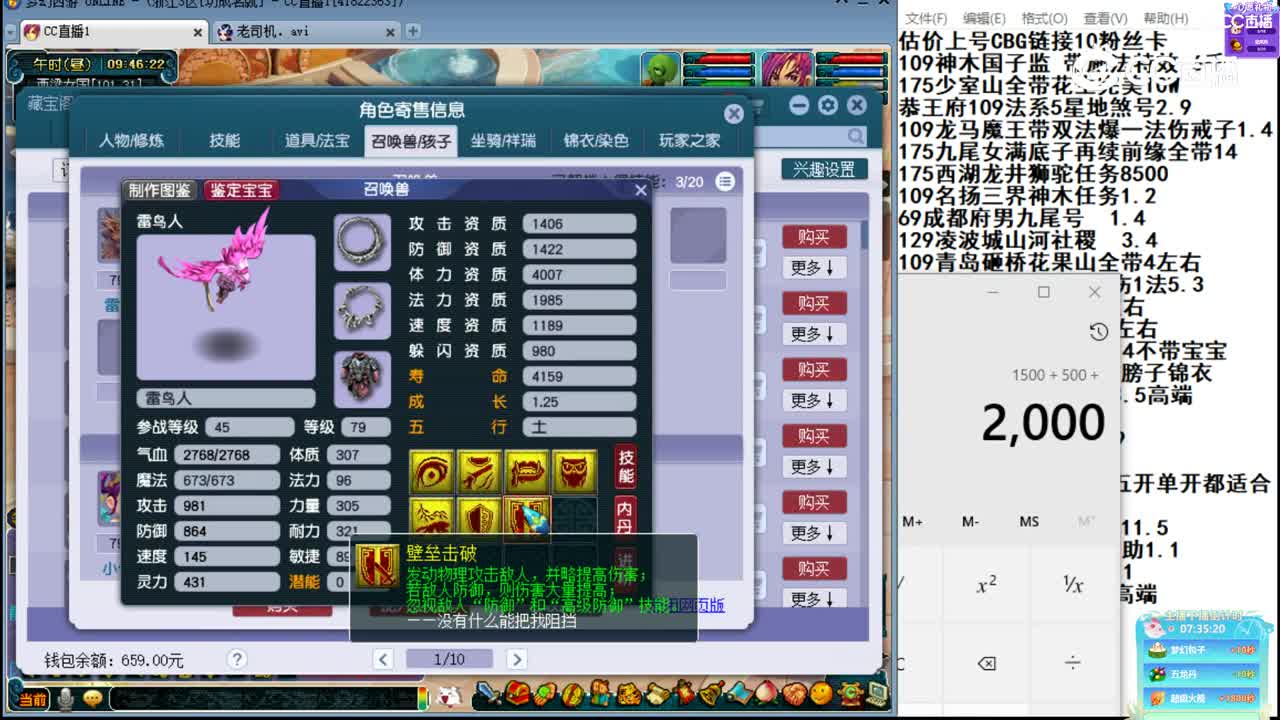The height and width of the screenshot is (720, 1280).
Task: Inspect the bracelet equipment slot
Action: [362, 309]
